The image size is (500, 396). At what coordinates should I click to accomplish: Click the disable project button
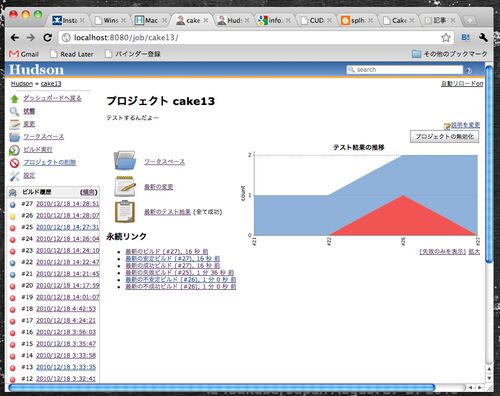444,136
